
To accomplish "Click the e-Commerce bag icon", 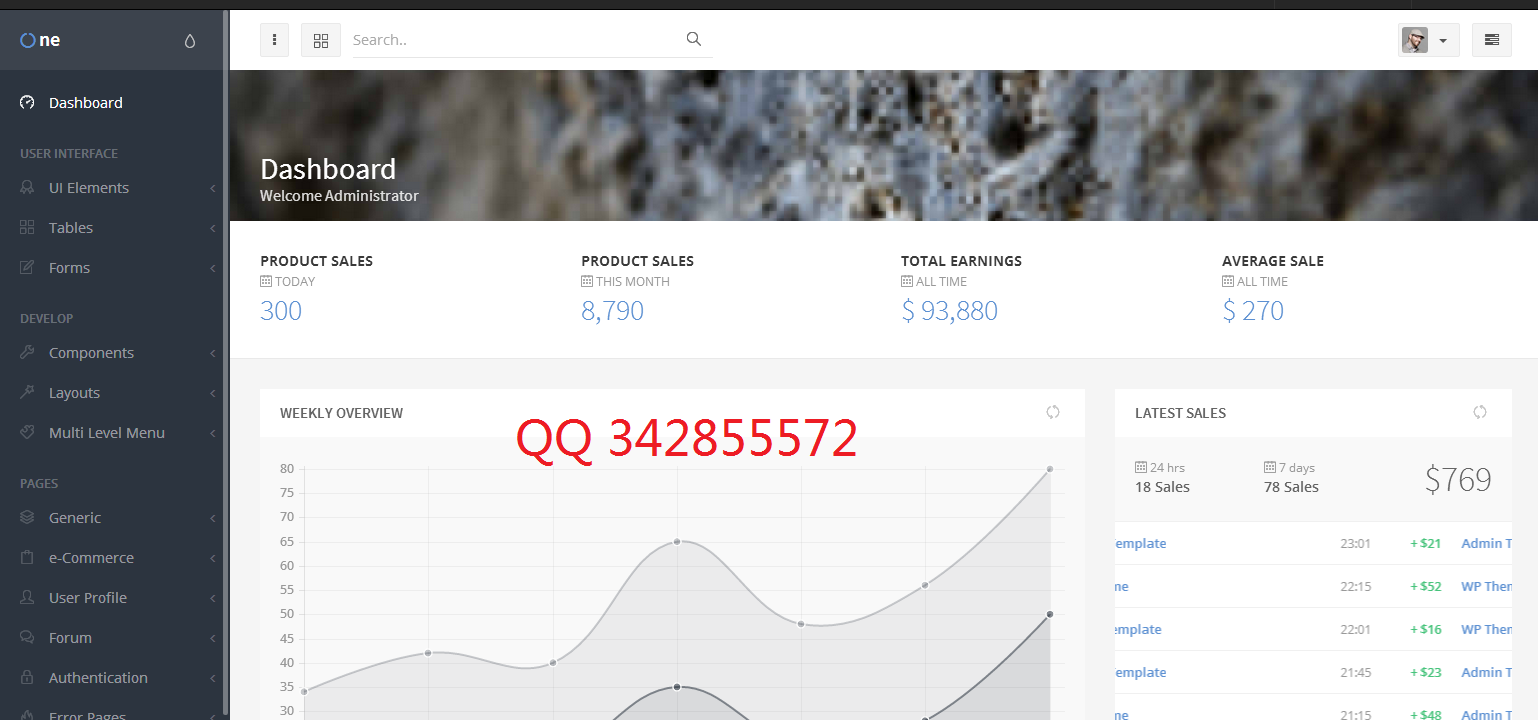I will tap(27, 558).
